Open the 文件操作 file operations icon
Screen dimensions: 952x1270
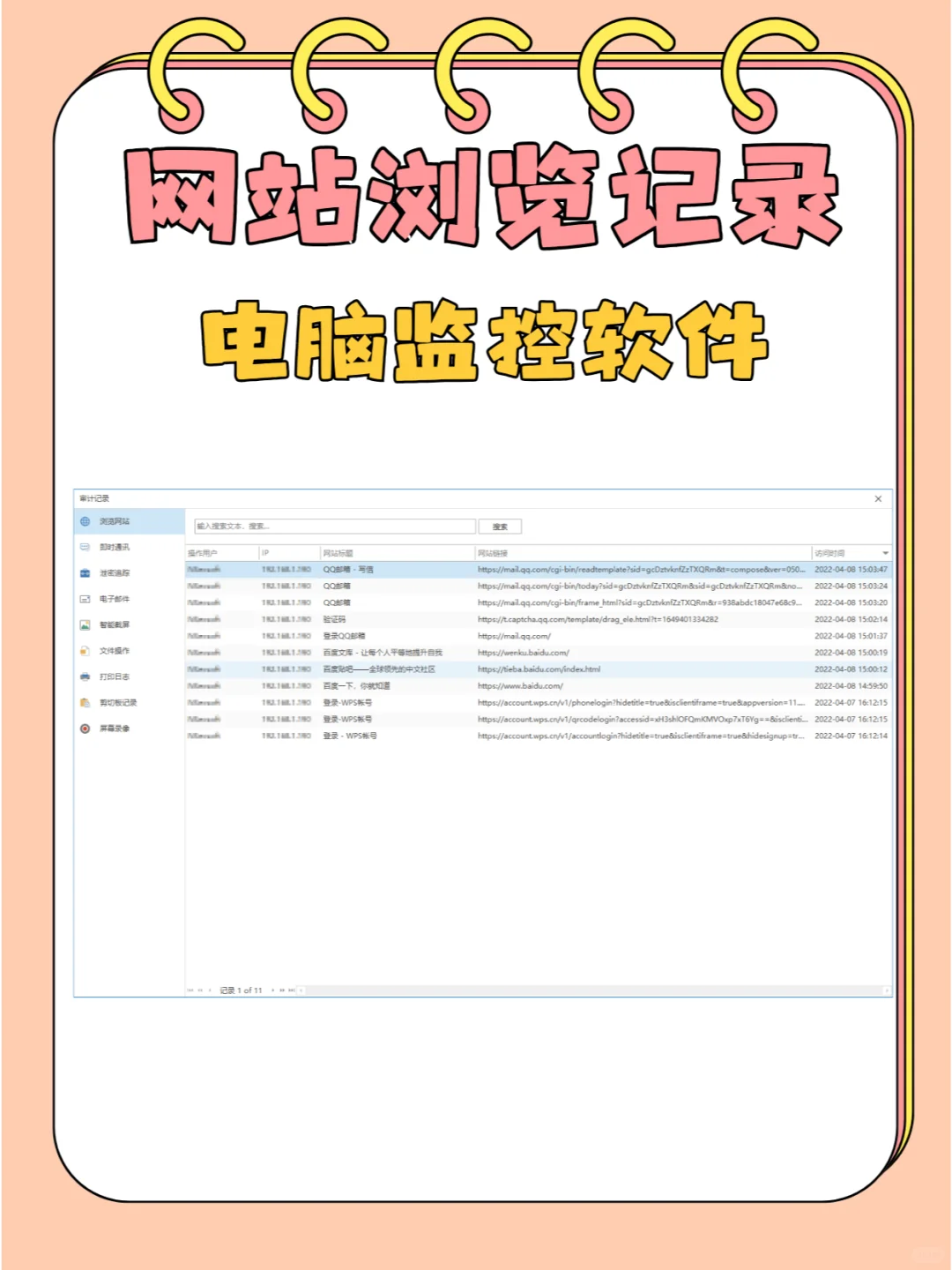click(x=85, y=652)
